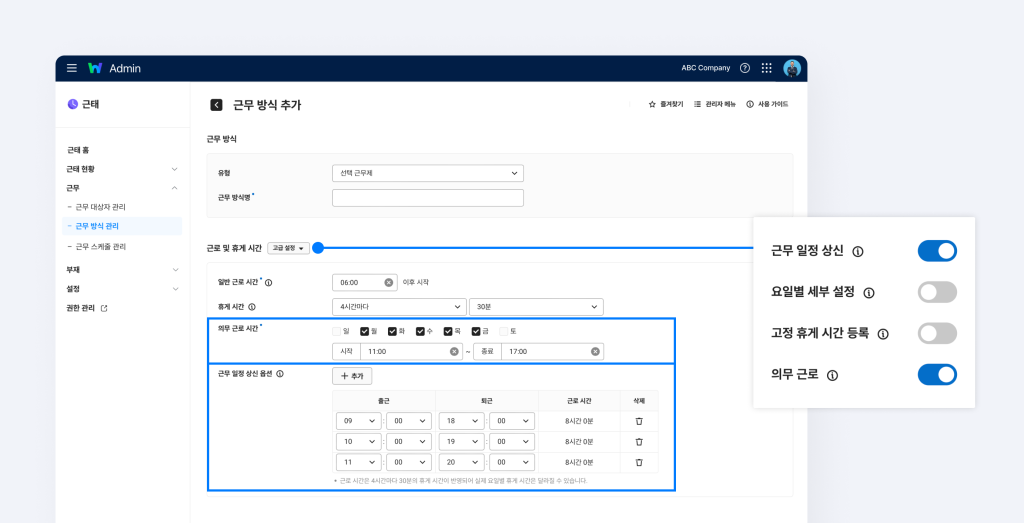Uncheck the 금 day checkbox
1024x523 pixels.
coord(476,331)
